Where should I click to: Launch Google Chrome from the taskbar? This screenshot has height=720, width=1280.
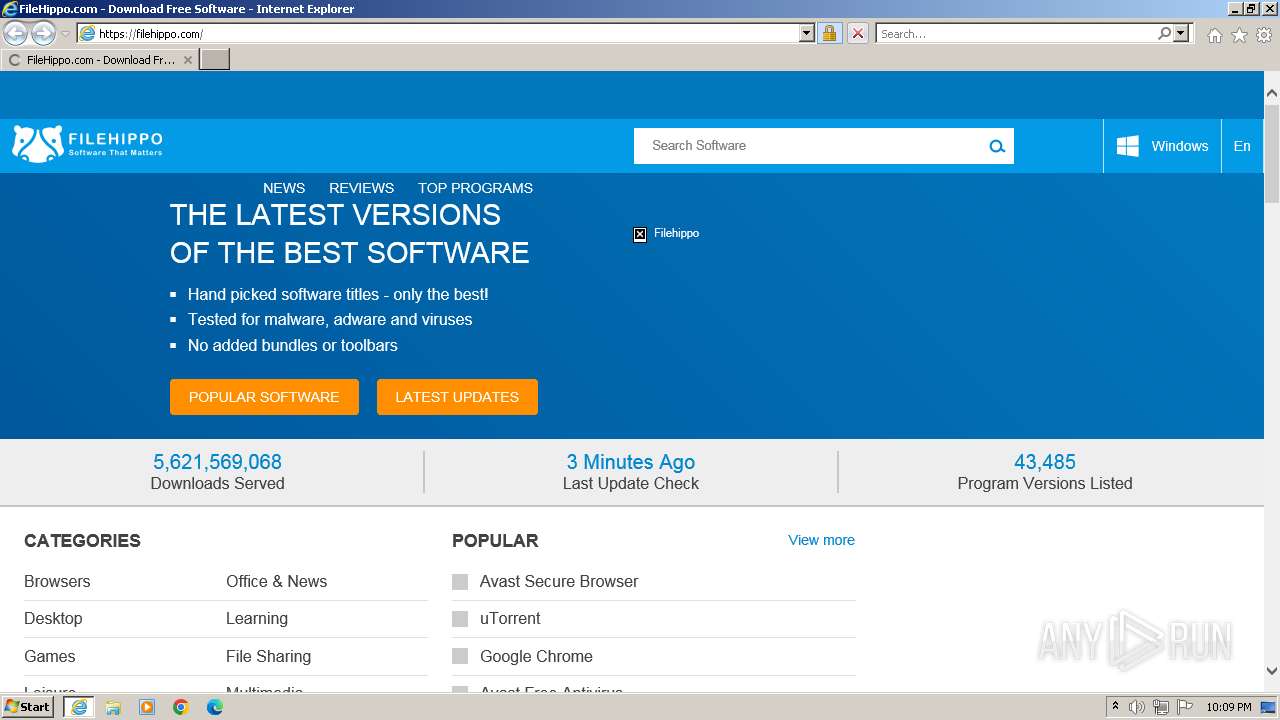coord(181,707)
